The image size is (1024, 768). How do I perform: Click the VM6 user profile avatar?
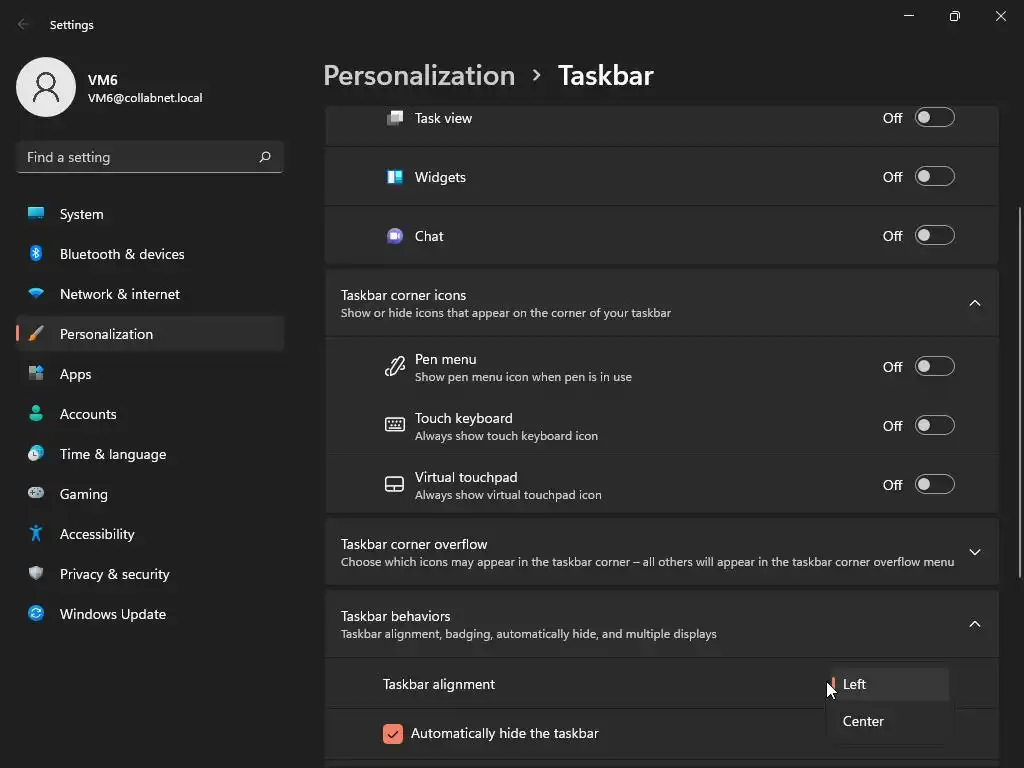click(x=46, y=87)
